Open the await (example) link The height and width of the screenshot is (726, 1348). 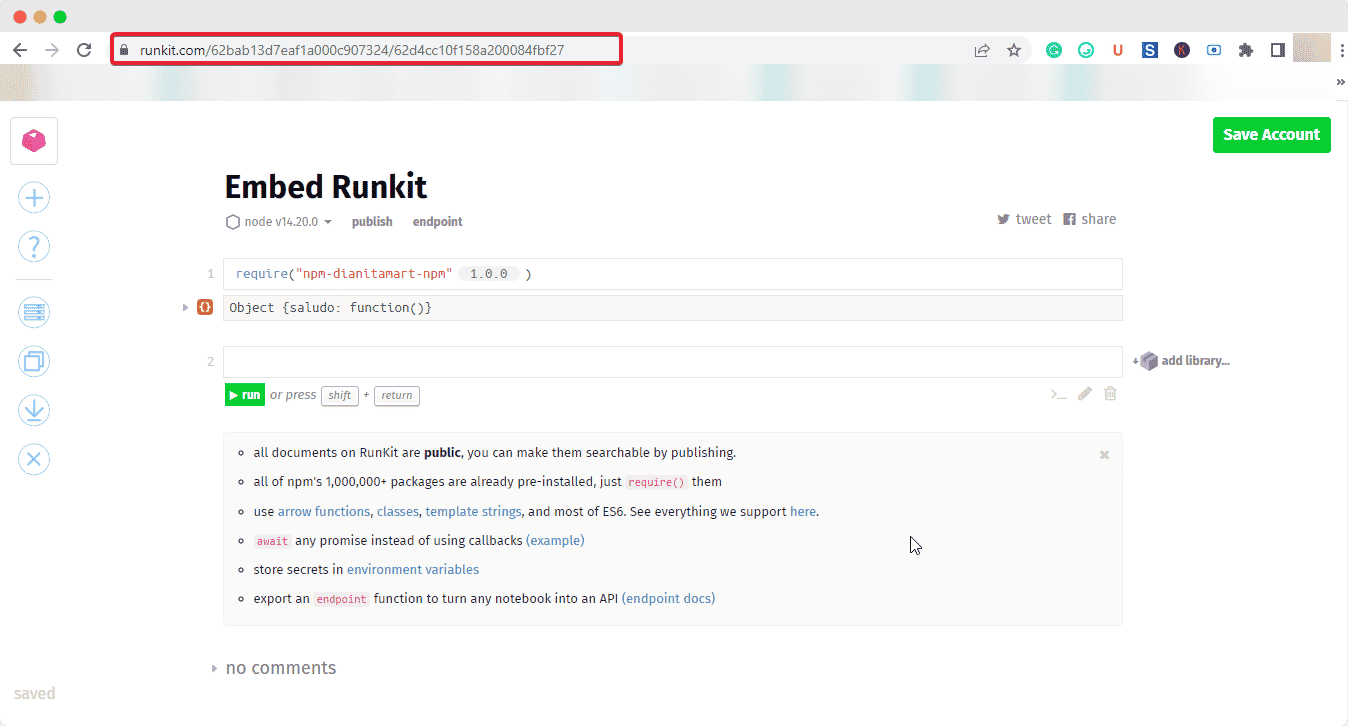555,540
